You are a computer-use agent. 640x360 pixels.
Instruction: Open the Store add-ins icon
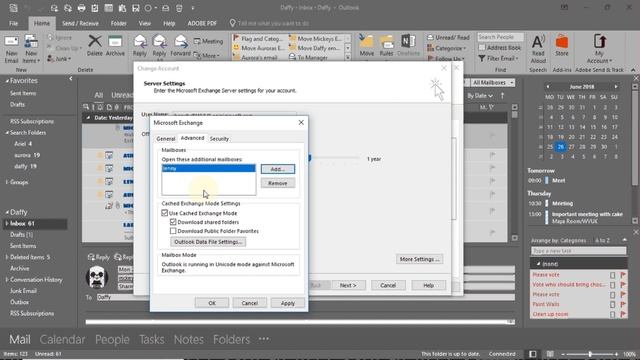point(562,45)
